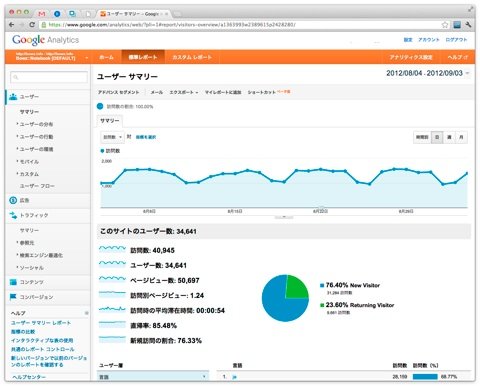Viewport: 480px width, 386px height.
Task: Click the Users section people icon
Action: pyautogui.click(x=13, y=97)
